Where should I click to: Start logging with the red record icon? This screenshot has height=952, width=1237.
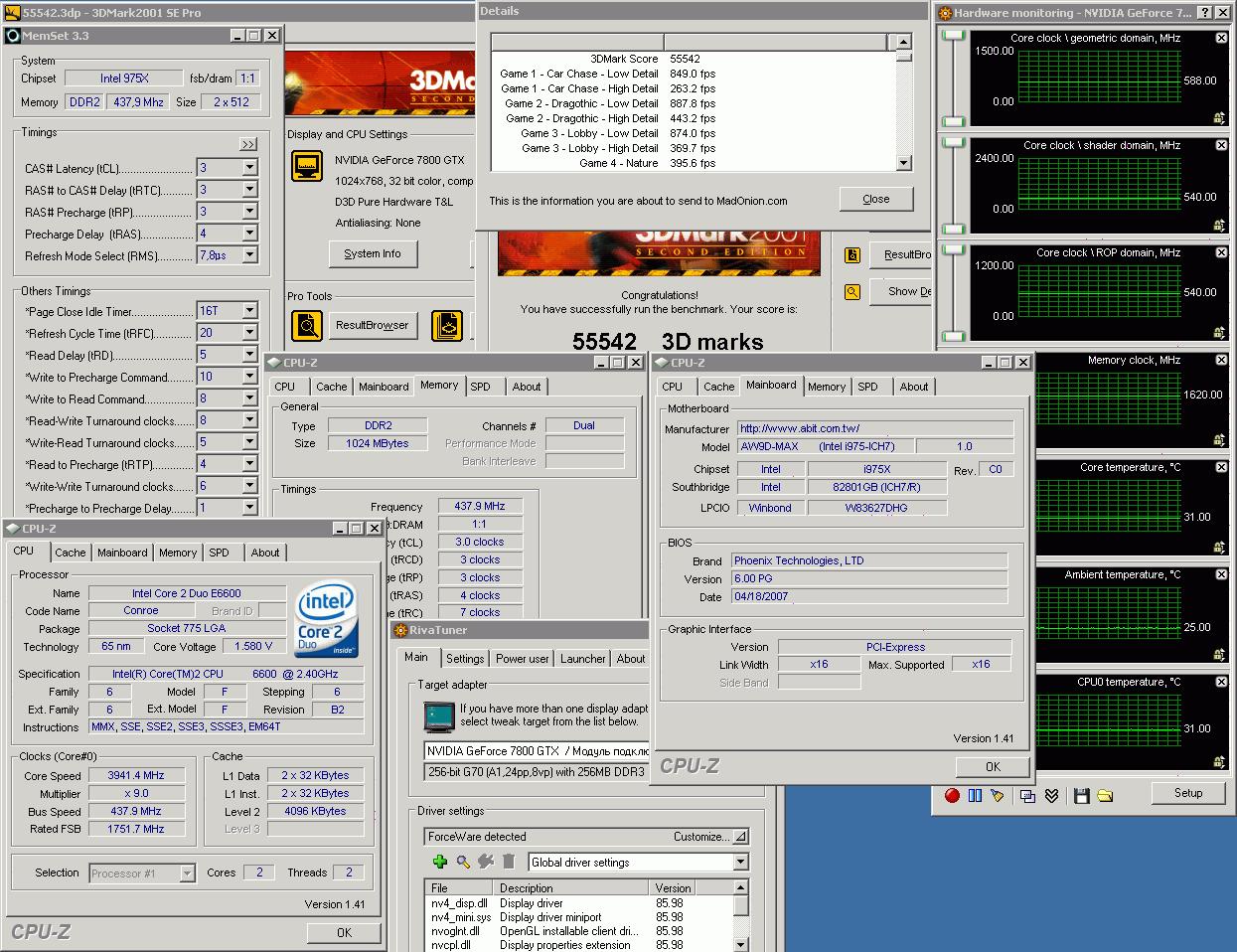[952, 795]
